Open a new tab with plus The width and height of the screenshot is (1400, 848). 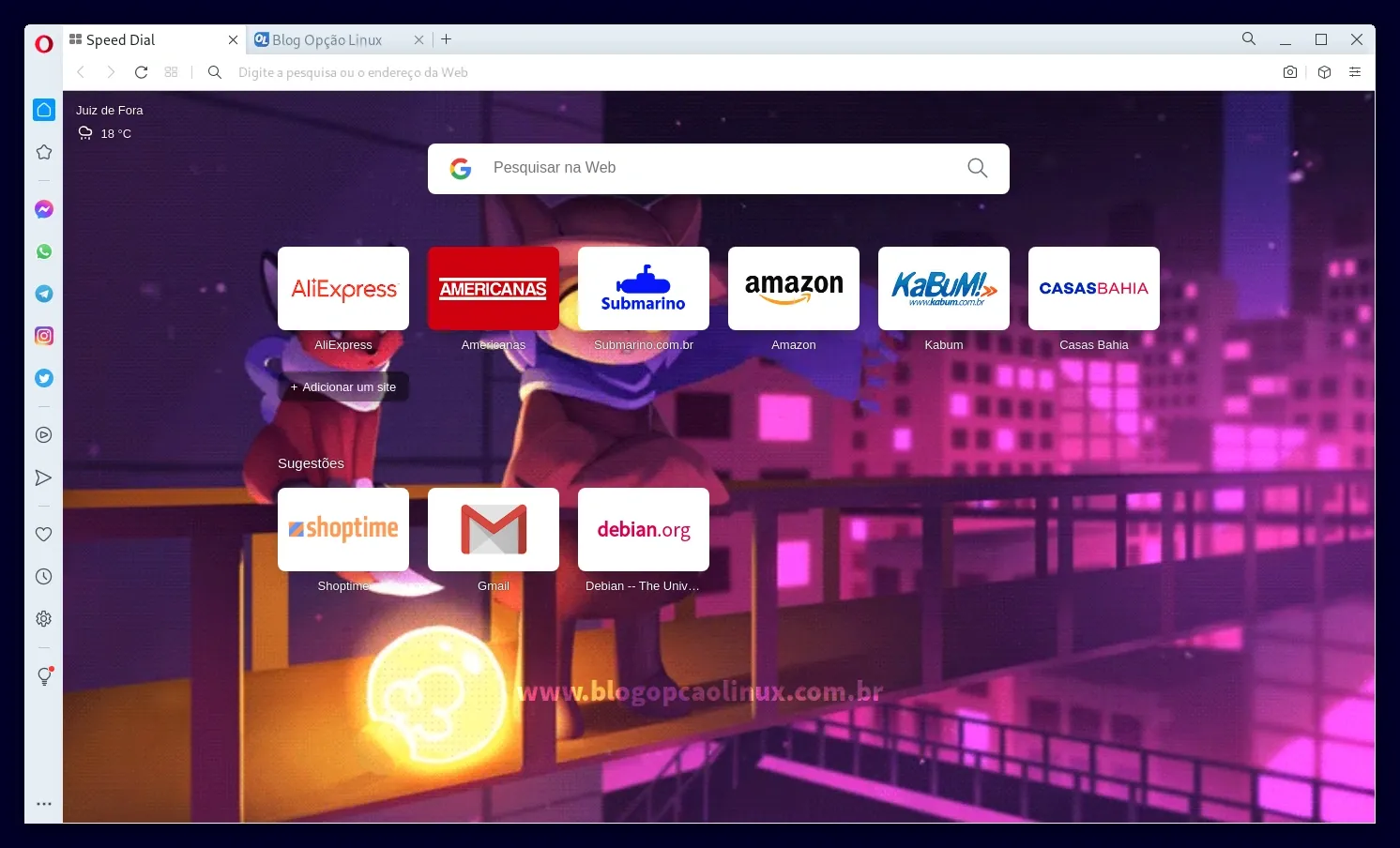point(447,39)
